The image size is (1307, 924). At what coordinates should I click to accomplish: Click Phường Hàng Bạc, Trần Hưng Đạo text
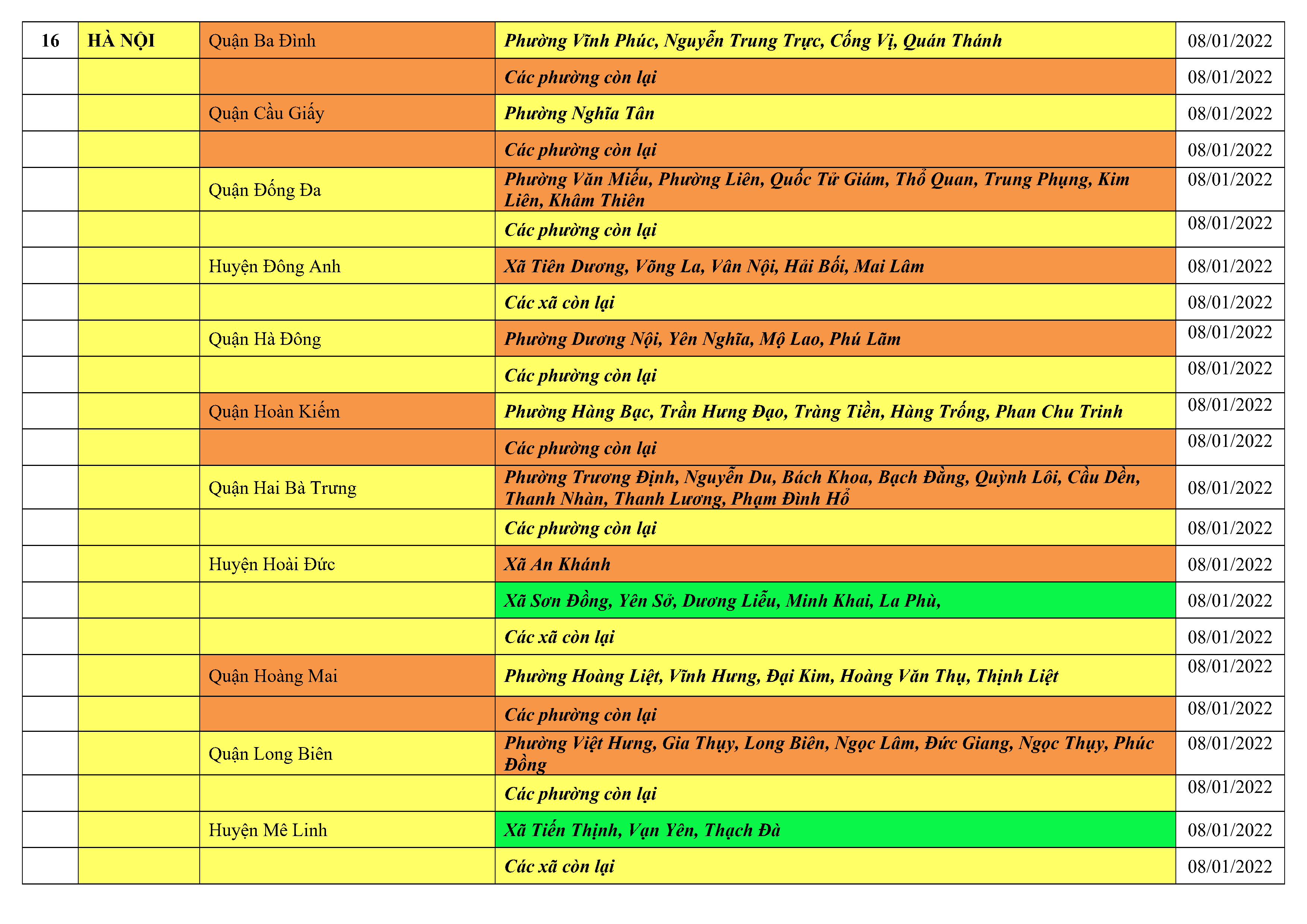click(x=813, y=412)
